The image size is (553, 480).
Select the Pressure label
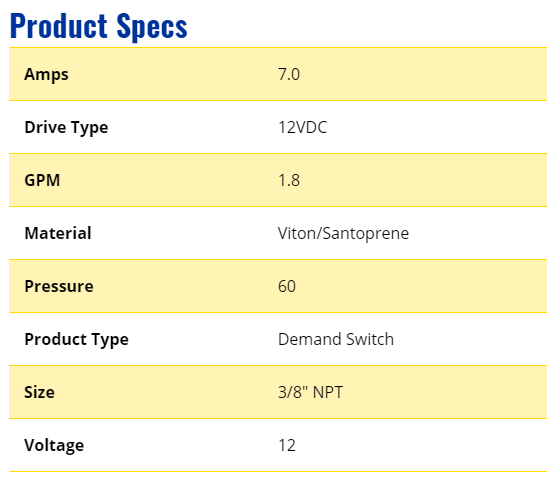[59, 286]
